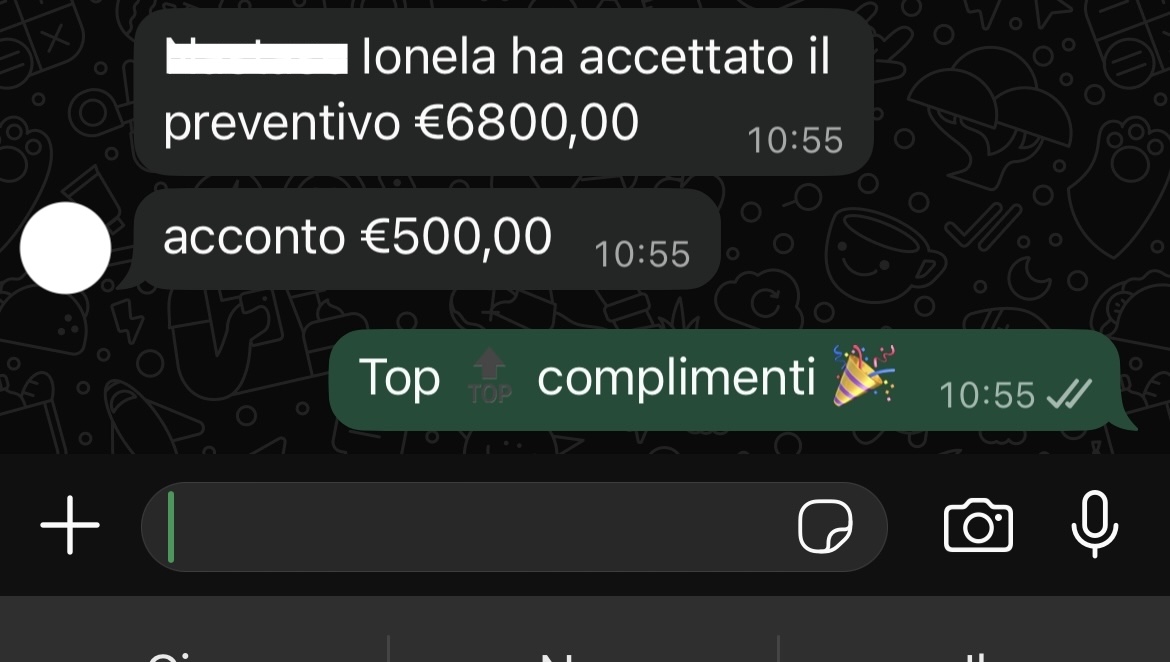
Task: Tap the plus attachment icon
Action: click(69, 525)
